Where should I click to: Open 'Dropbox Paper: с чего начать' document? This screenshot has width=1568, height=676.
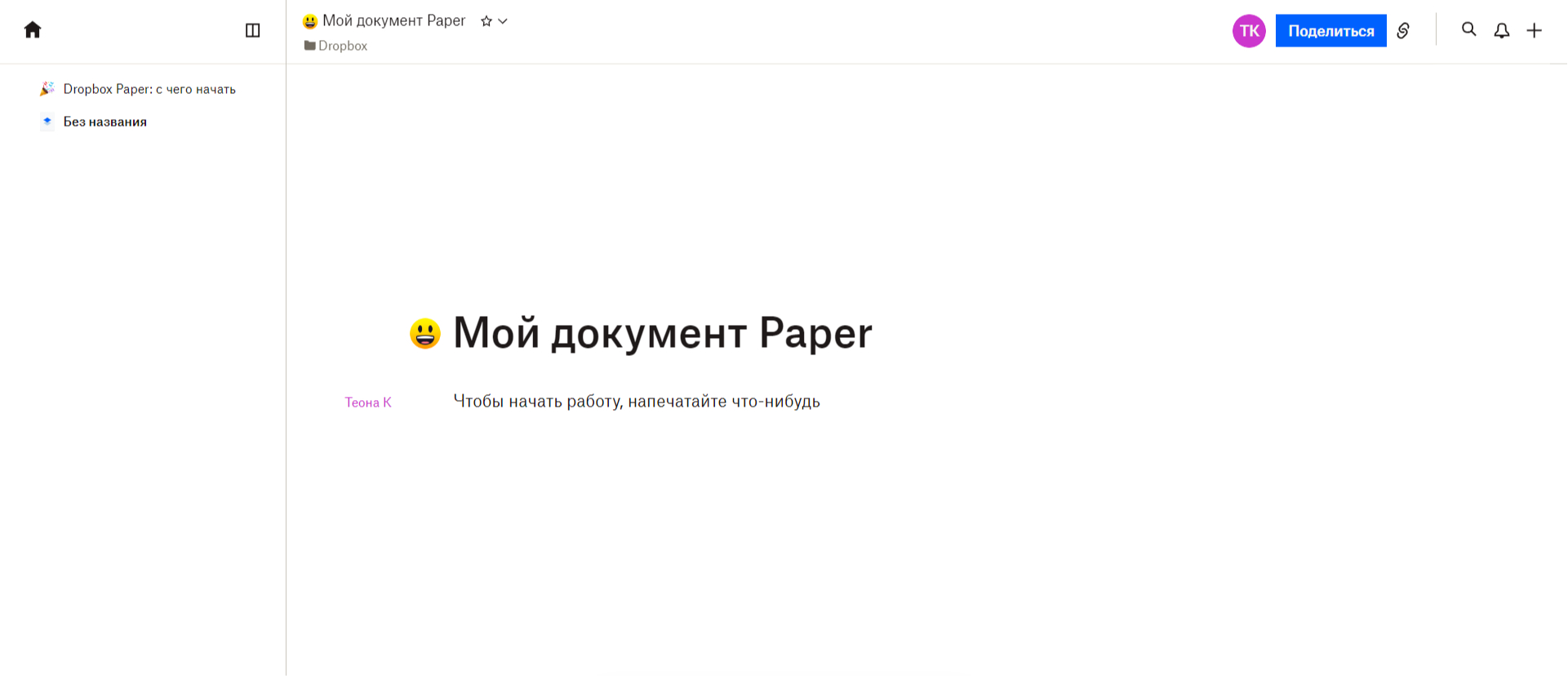(x=149, y=89)
